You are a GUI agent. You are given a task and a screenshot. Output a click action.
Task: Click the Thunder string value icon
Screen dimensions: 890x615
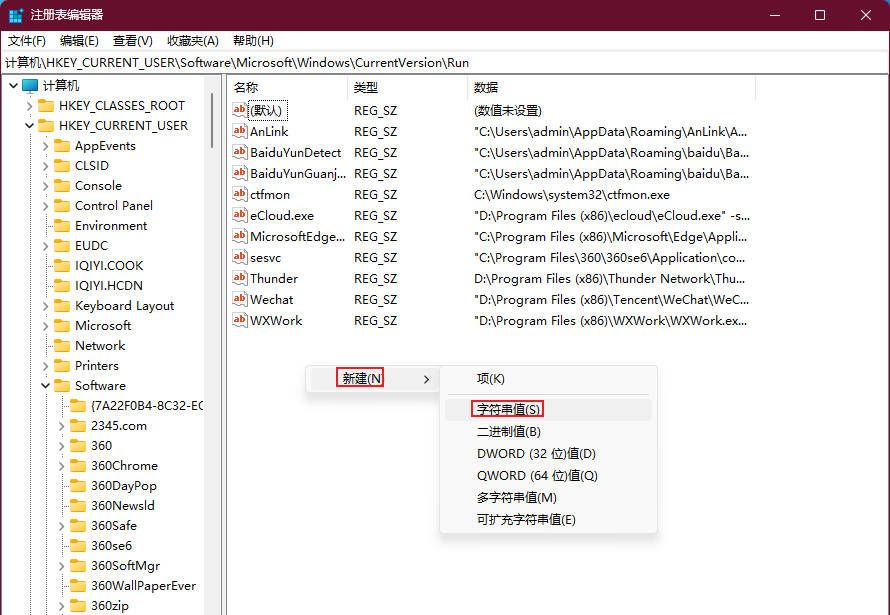point(238,278)
